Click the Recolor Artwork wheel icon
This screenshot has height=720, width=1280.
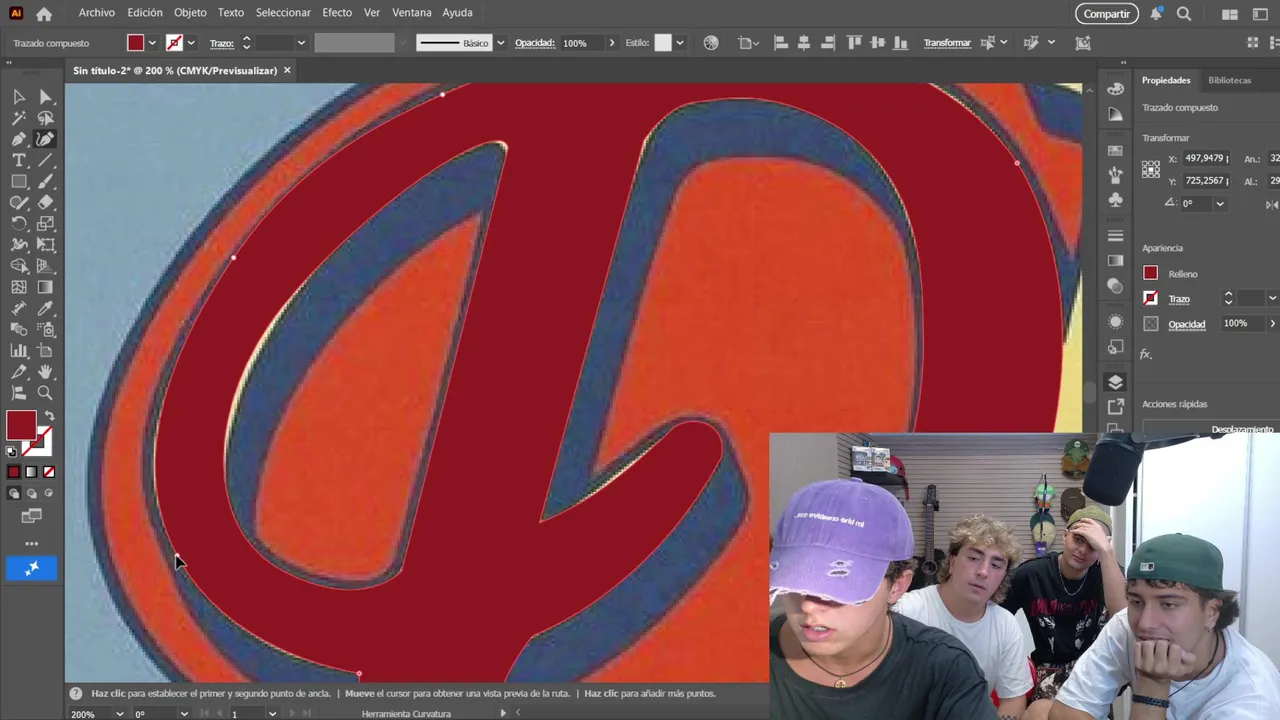pos(711,43)
